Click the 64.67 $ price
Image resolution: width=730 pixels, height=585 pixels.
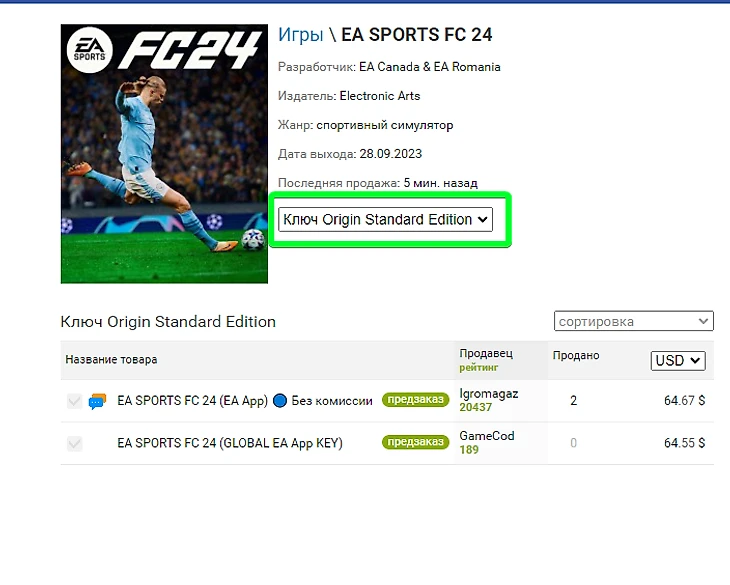[x=684, y=401]
